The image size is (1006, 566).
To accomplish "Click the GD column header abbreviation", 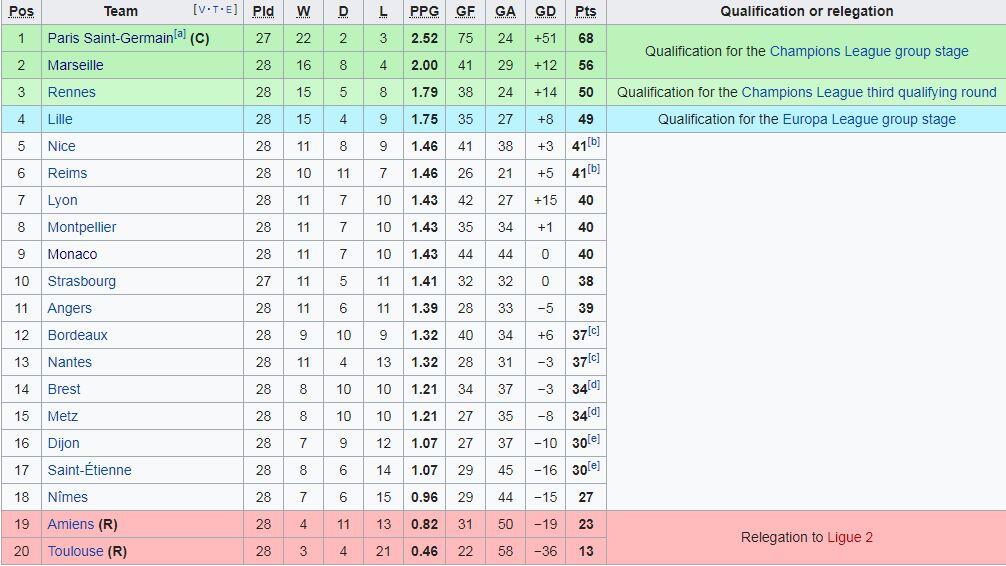I will (x=545, y=12).
